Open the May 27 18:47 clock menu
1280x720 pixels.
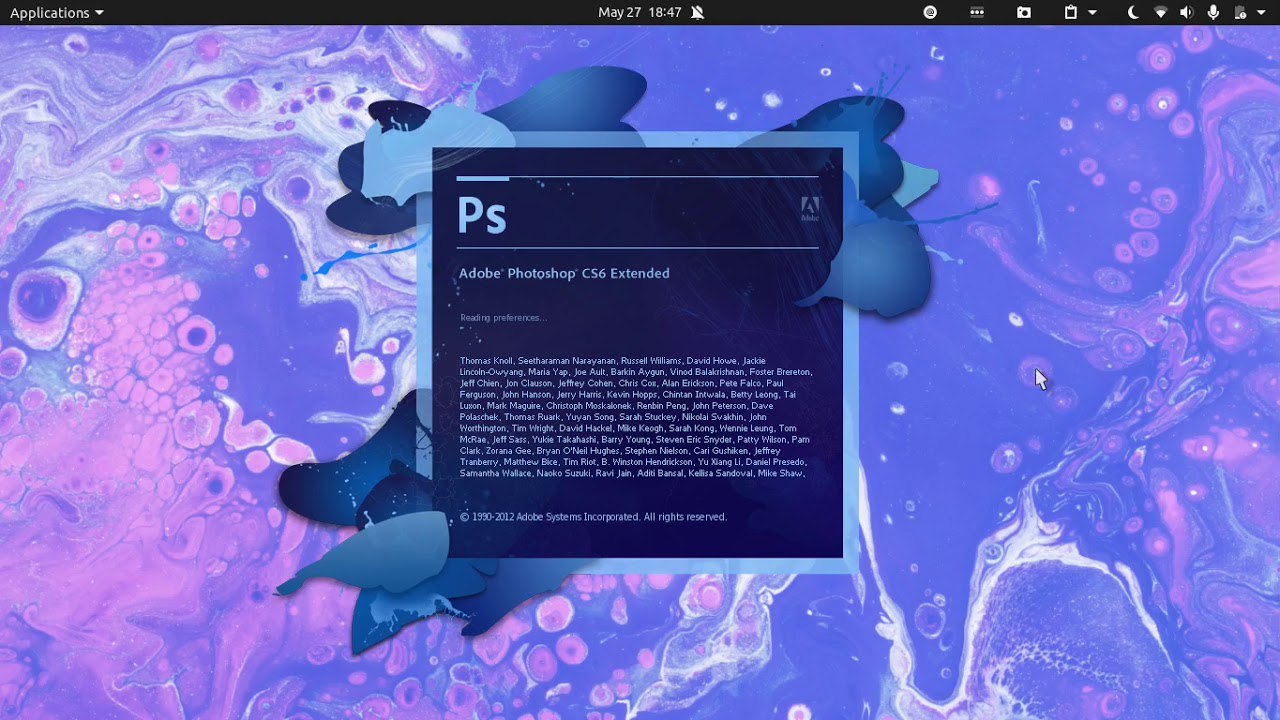pyautogui.click(x=639, y=12)
